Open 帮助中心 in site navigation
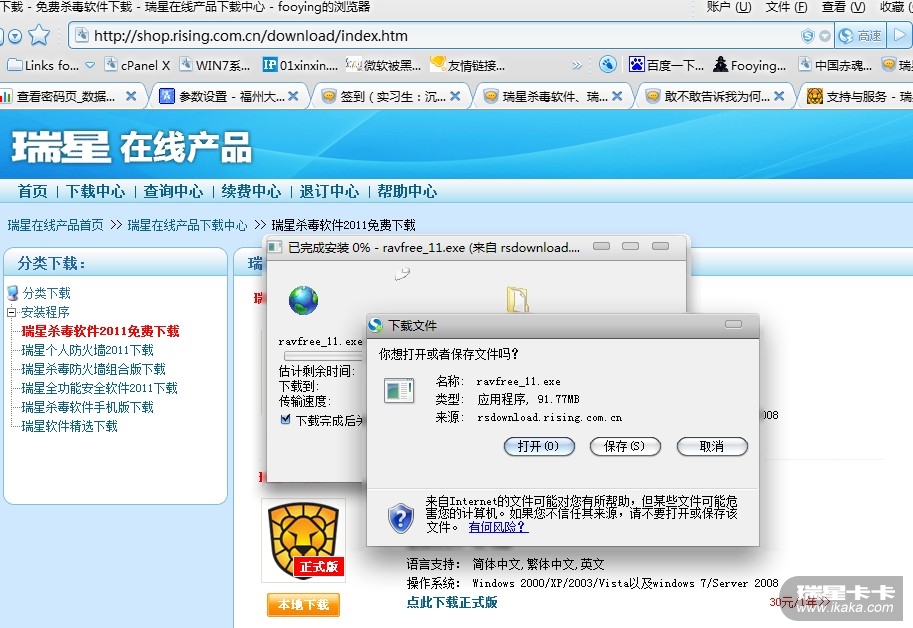Screen dimensions: 913x628 [407, 191]
